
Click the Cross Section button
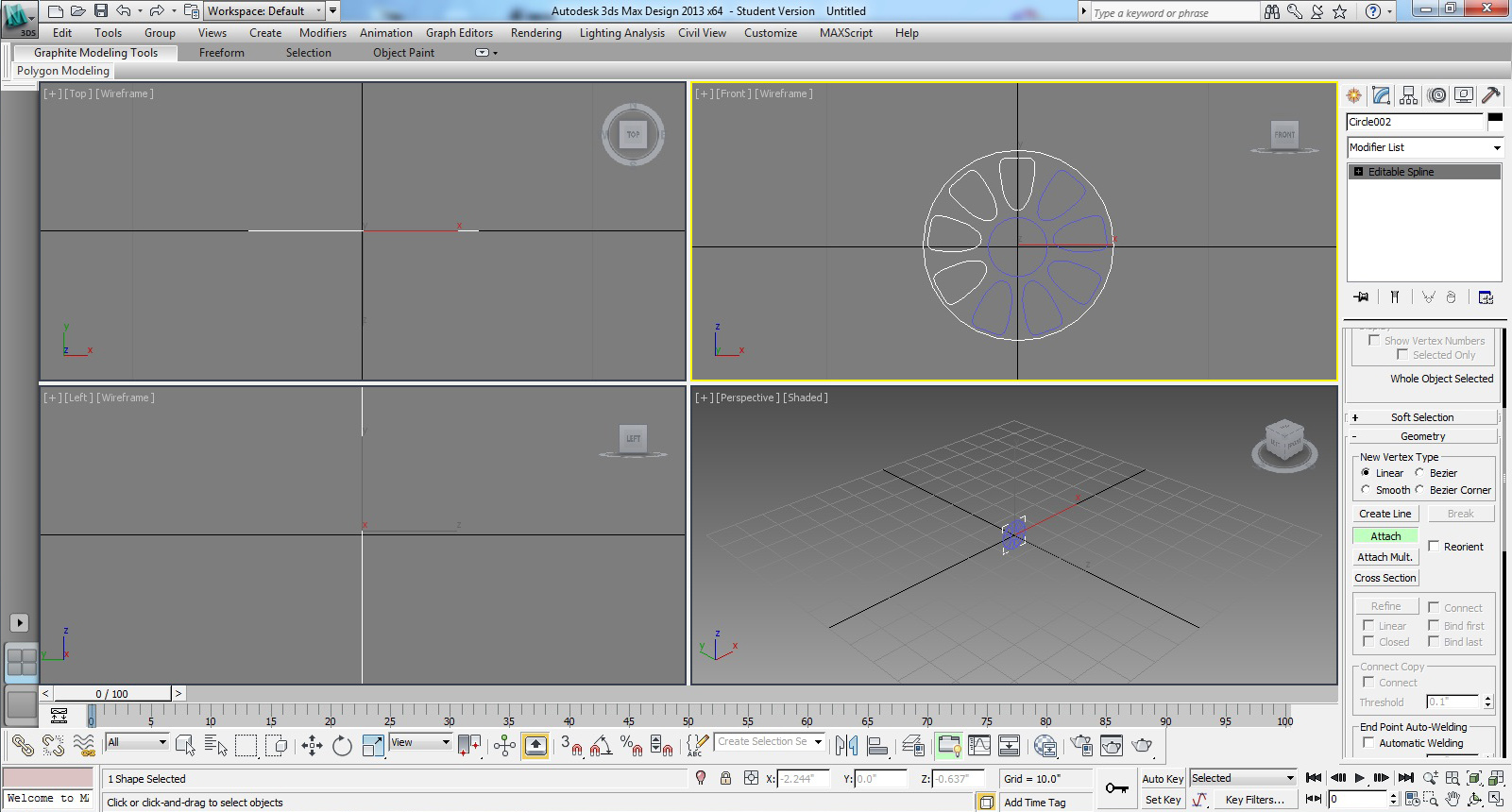point(1385,578)
